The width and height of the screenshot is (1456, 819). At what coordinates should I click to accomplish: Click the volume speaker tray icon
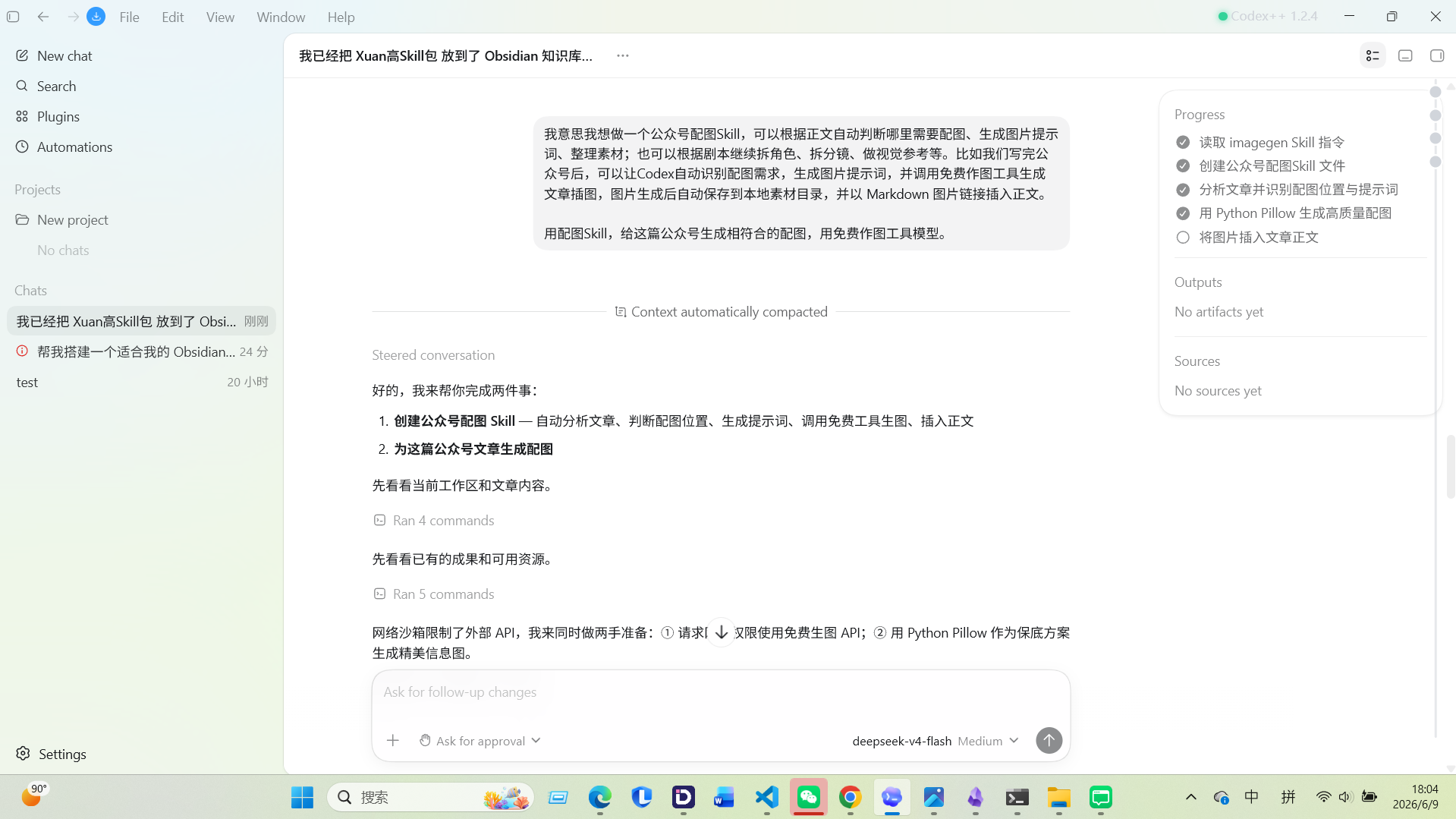pos(1345,797)
